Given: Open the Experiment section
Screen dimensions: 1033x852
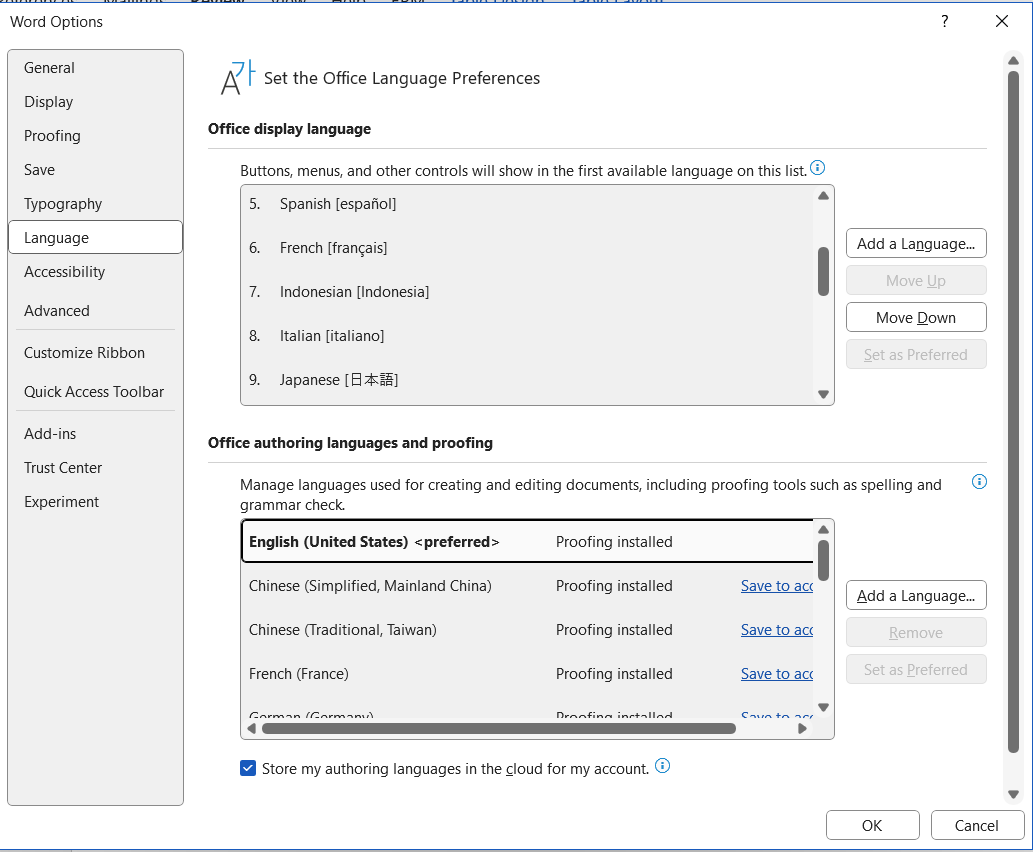Looking at the screenshot, I should 61,501.
